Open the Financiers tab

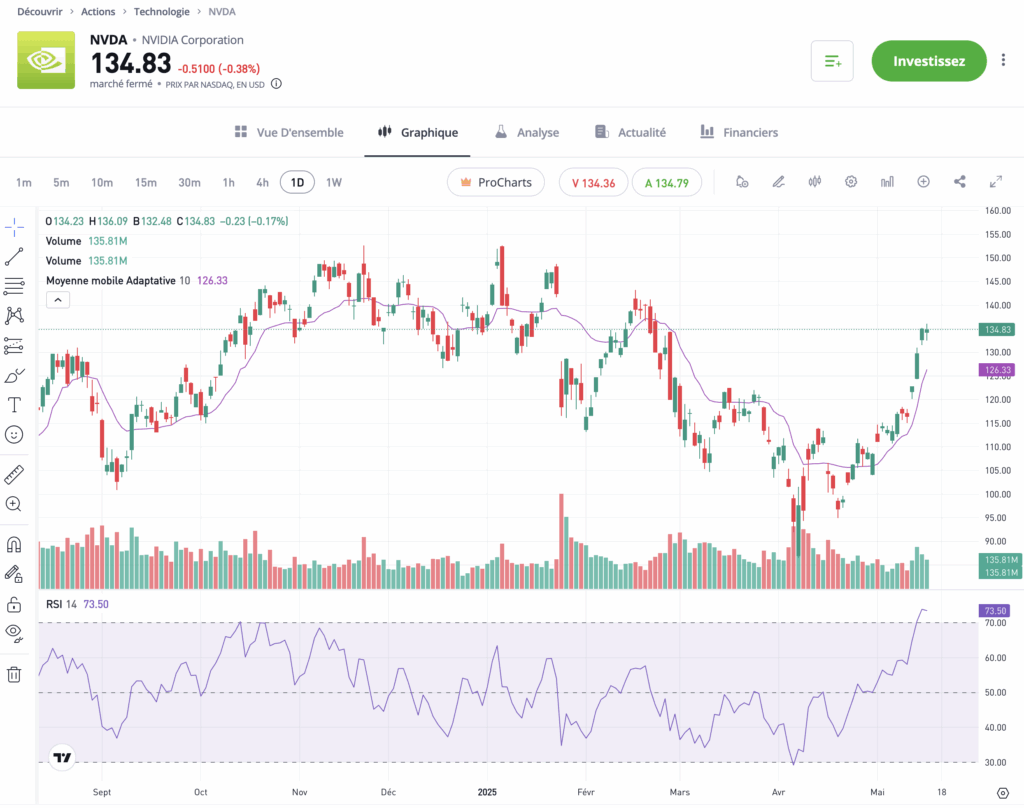(x=739, y=132)
